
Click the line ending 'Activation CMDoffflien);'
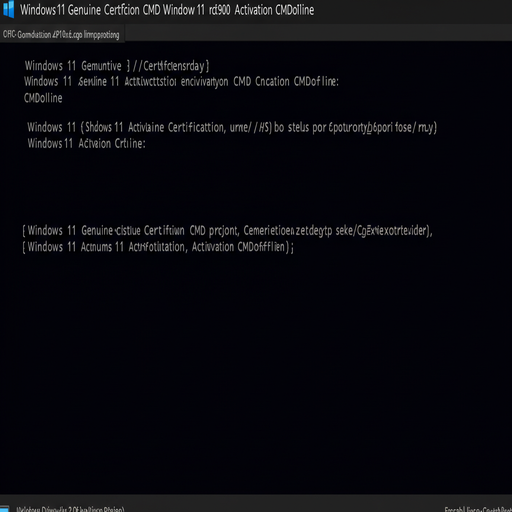(158, 247)
